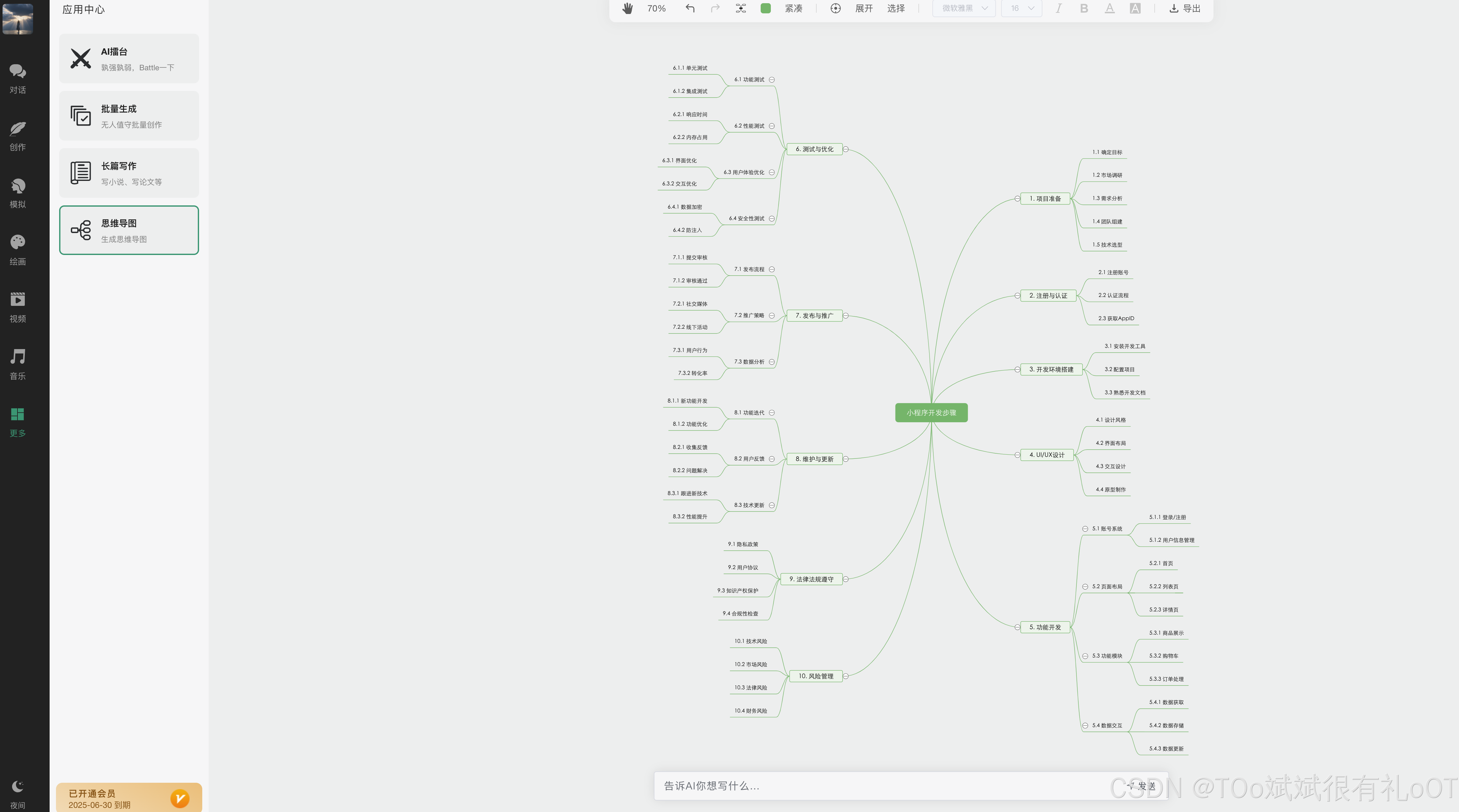Open the 思维导图 app card
1459x812 pixels.
[x=129, y=231]
